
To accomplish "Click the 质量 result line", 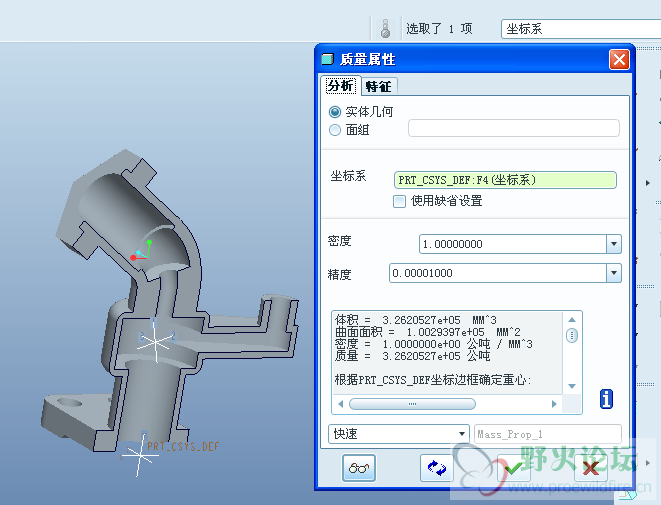I will click(412, 356).
